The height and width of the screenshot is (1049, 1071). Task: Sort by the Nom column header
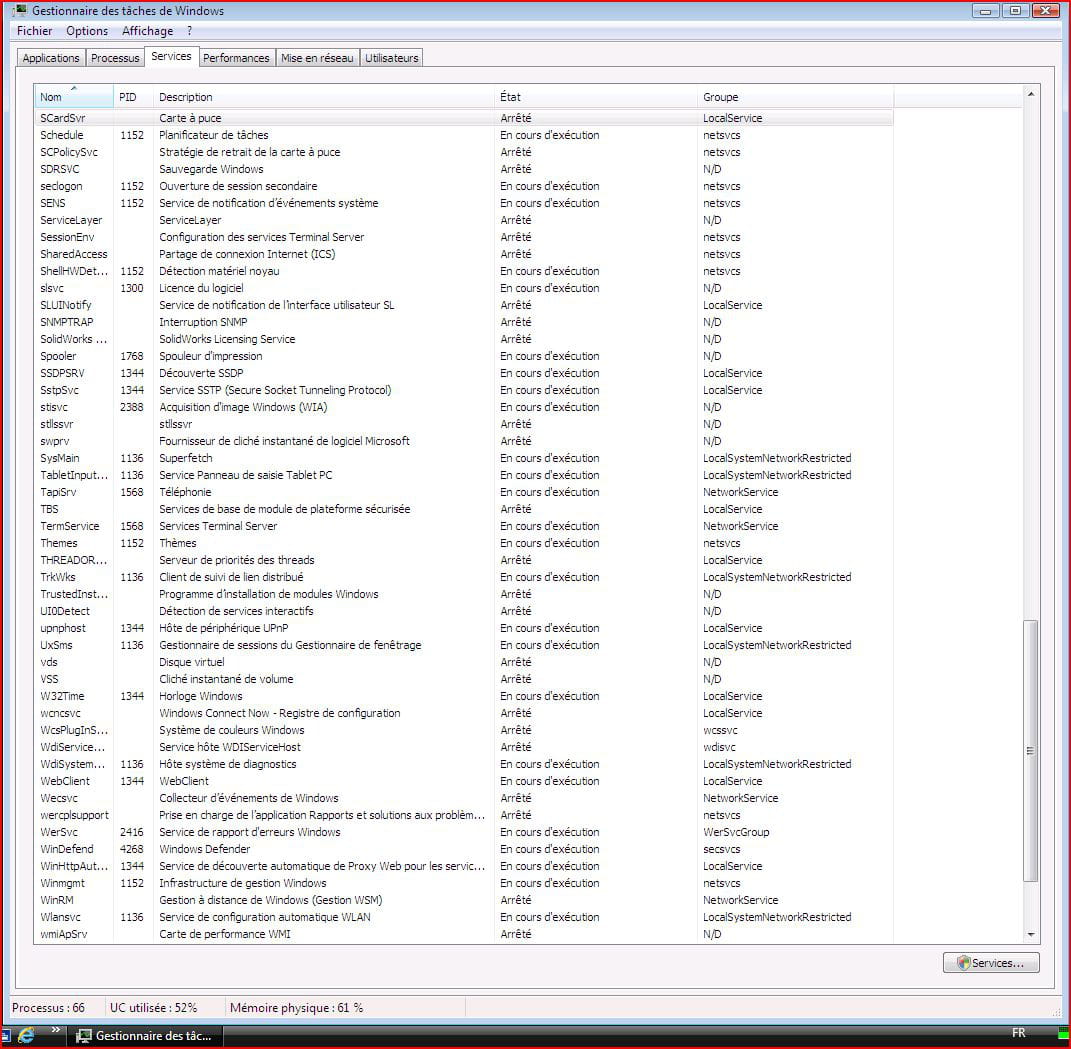[x=74, y=97]
